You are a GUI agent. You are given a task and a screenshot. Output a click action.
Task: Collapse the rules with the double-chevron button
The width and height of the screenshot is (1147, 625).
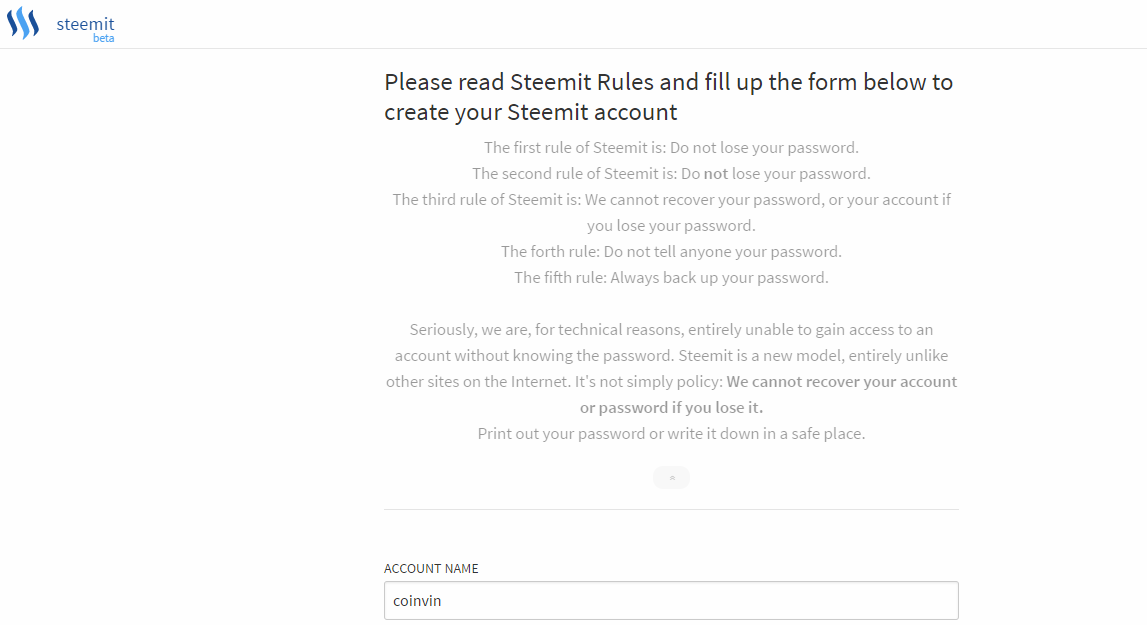click(671, 478)
